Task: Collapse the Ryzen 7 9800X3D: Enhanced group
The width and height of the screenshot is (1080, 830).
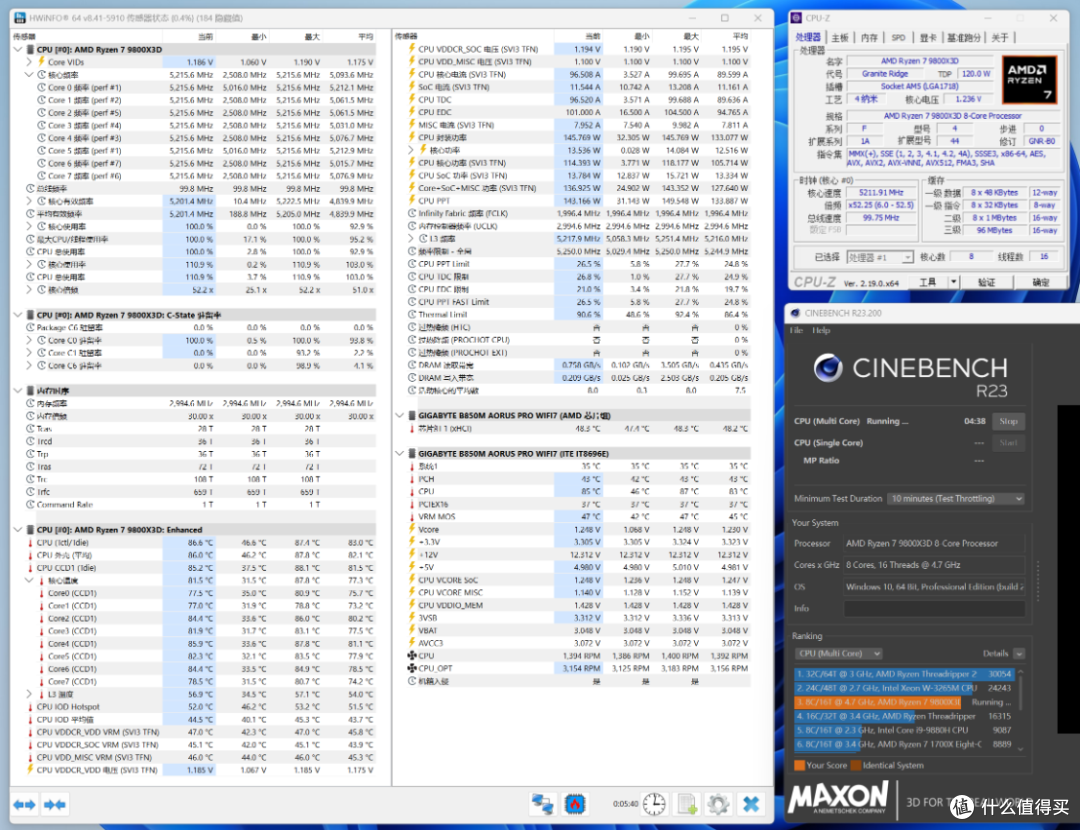Action: pyautogui.click(x=18, y=530)
